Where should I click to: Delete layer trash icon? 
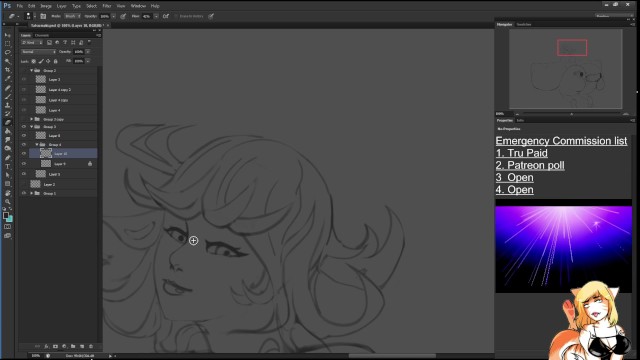(x=91, y=346)
